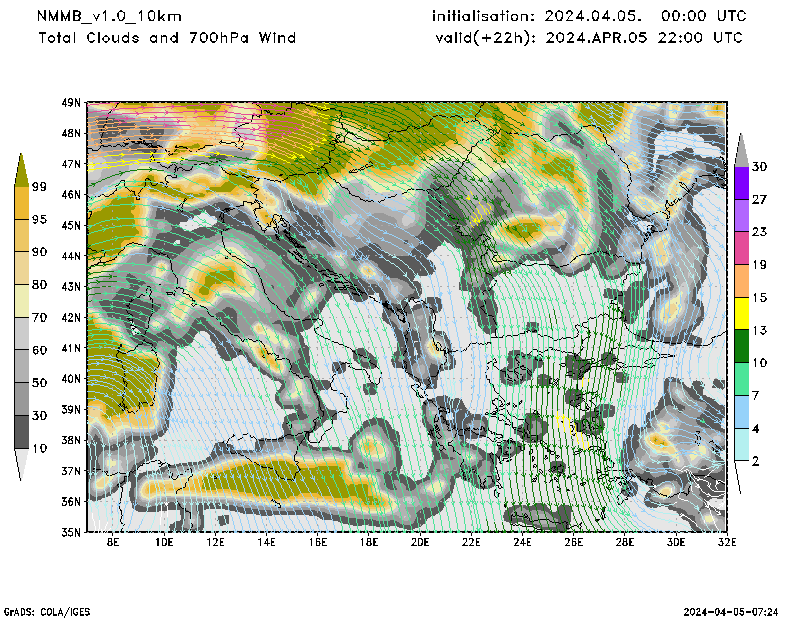Click the pink 19–23 wind legend swatch
The image size is (800, 618).
tap(742, 248)
